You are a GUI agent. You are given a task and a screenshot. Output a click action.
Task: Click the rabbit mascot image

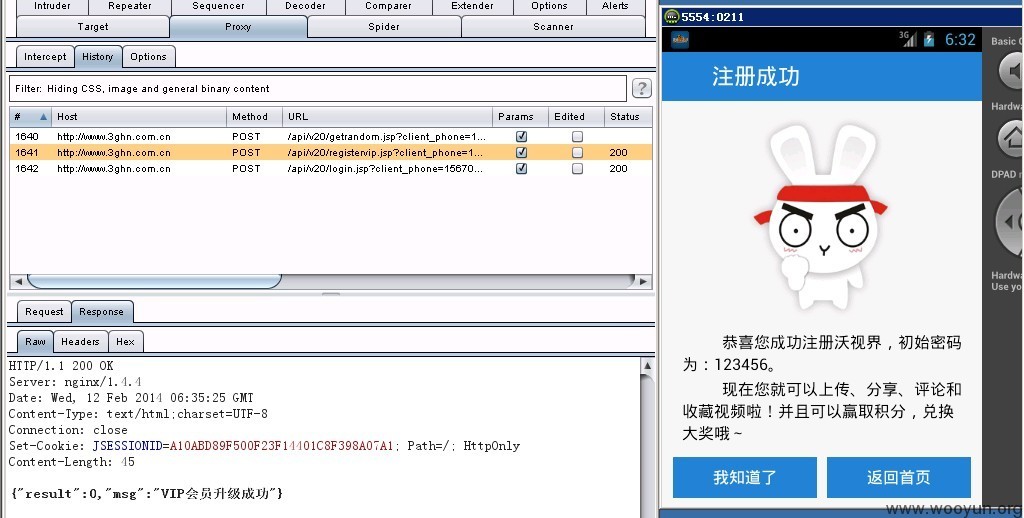coord(821,216)
